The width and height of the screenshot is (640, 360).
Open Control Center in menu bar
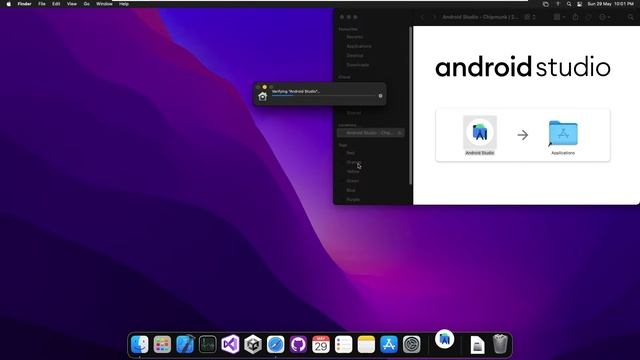[579, 4]
